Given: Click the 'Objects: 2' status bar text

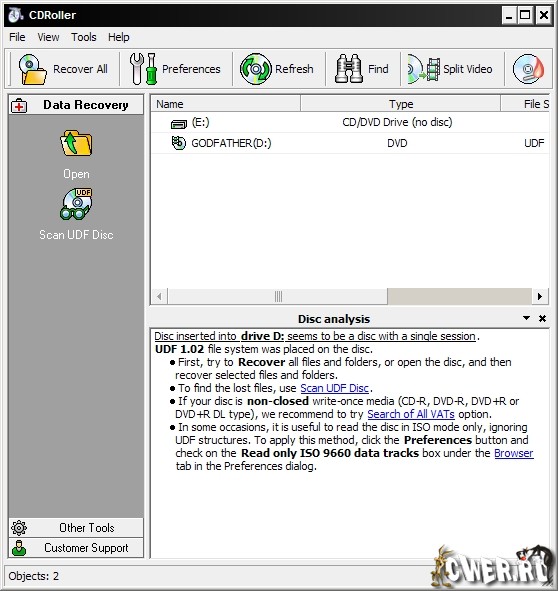Looking at the screenshot, I should tap(34, 576).
